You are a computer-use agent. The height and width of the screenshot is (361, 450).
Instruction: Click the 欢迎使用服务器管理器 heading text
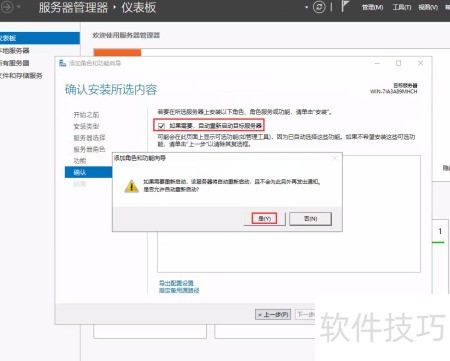click(x=126, y=35)
